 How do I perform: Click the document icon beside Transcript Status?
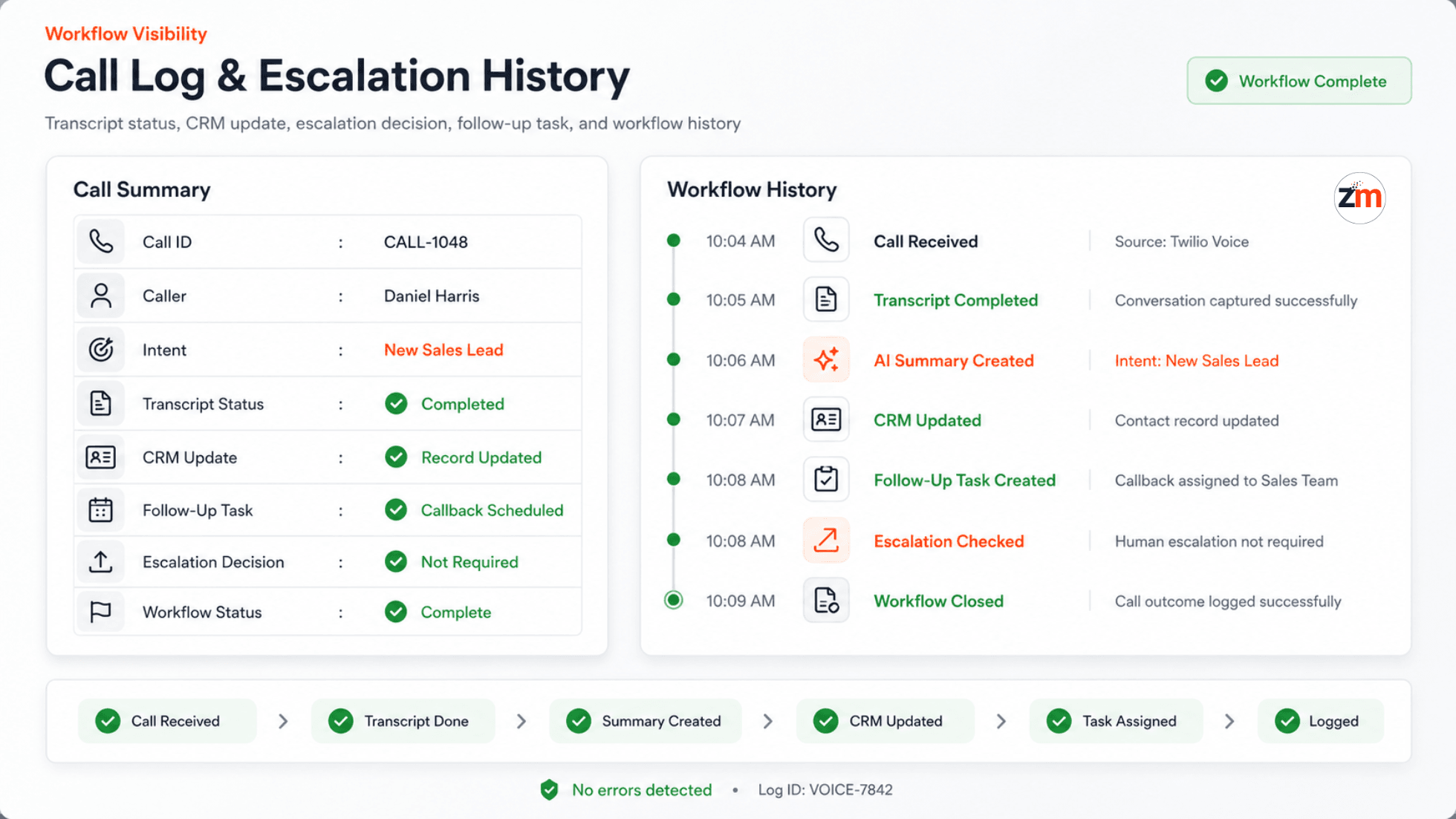coord(100,403)
